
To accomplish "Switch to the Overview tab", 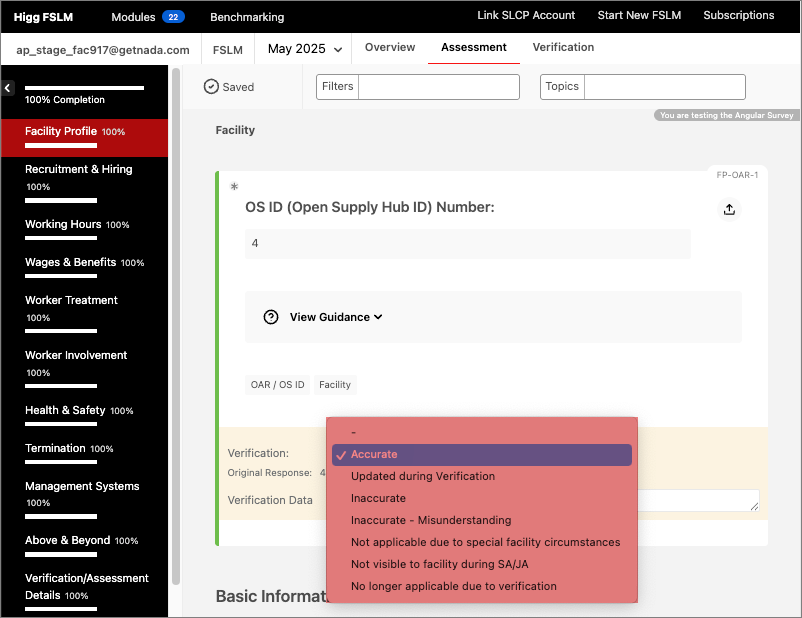I will point(390,47).
